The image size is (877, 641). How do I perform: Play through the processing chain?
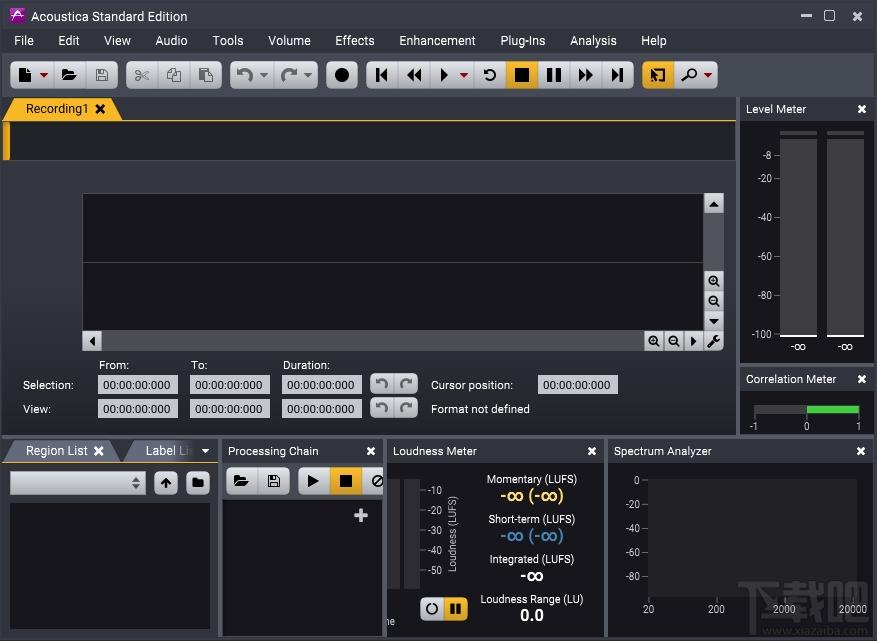(313, 481)
